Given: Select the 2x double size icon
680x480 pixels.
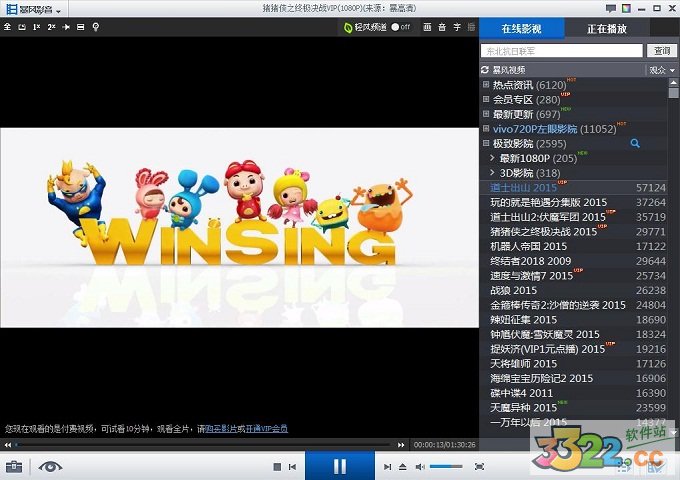Looking at the screenshot, I should [51, 27].
